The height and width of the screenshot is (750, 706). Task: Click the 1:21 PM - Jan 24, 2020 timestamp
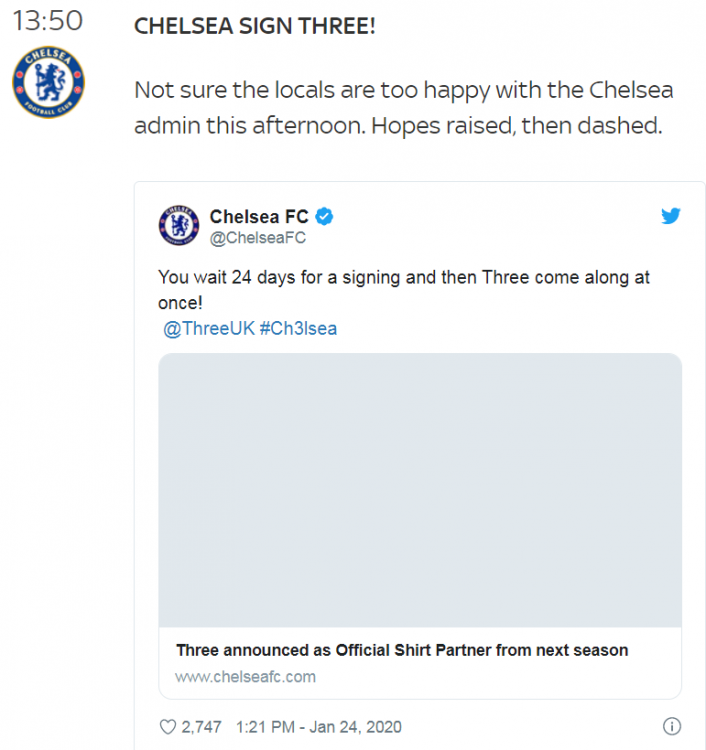point(319,727)
